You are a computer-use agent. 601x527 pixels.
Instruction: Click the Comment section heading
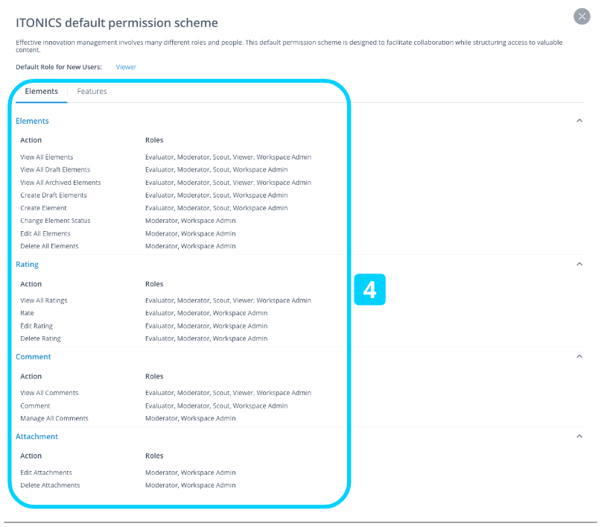tap(33, 357)
